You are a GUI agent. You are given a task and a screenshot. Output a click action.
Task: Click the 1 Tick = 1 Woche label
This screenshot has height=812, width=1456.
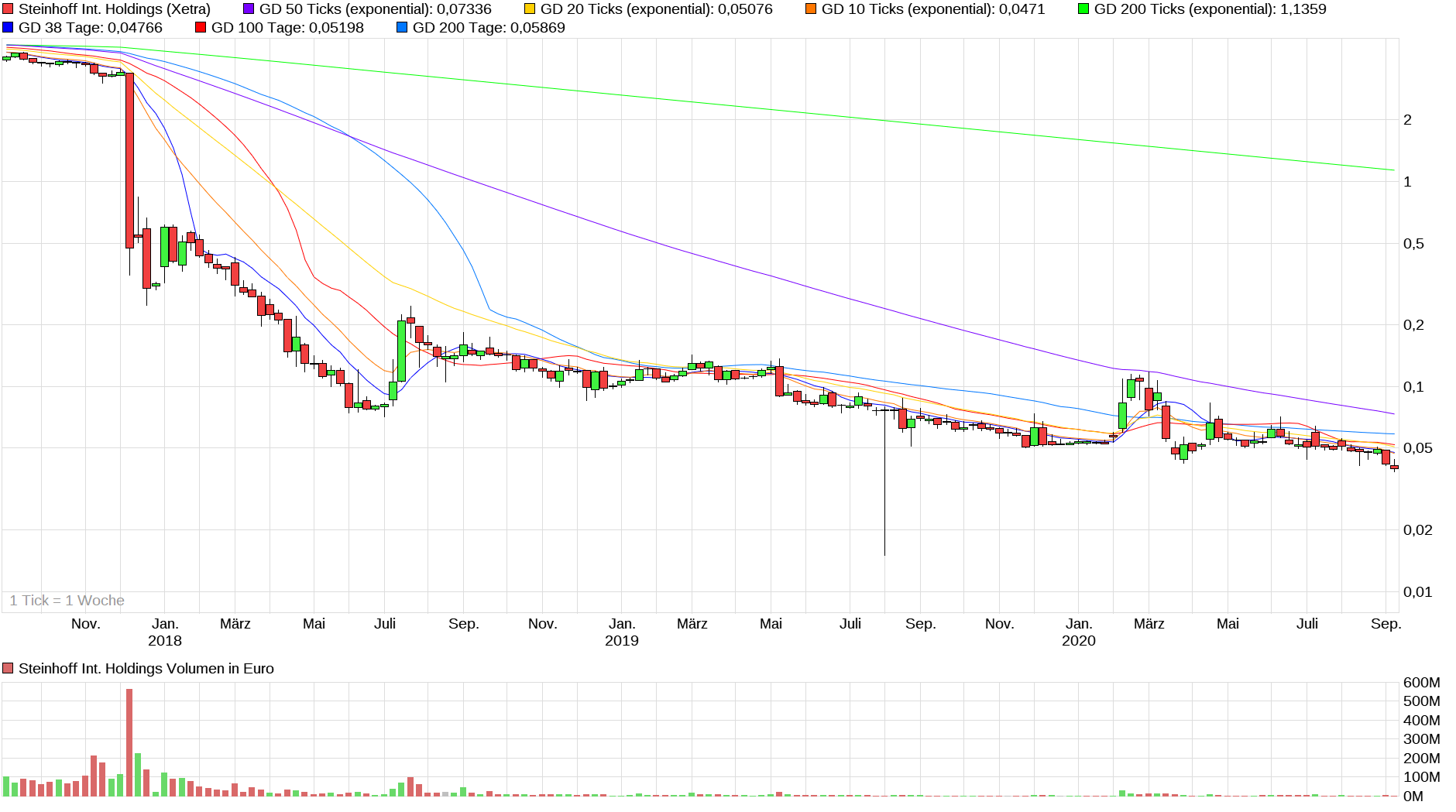point(67,600)
